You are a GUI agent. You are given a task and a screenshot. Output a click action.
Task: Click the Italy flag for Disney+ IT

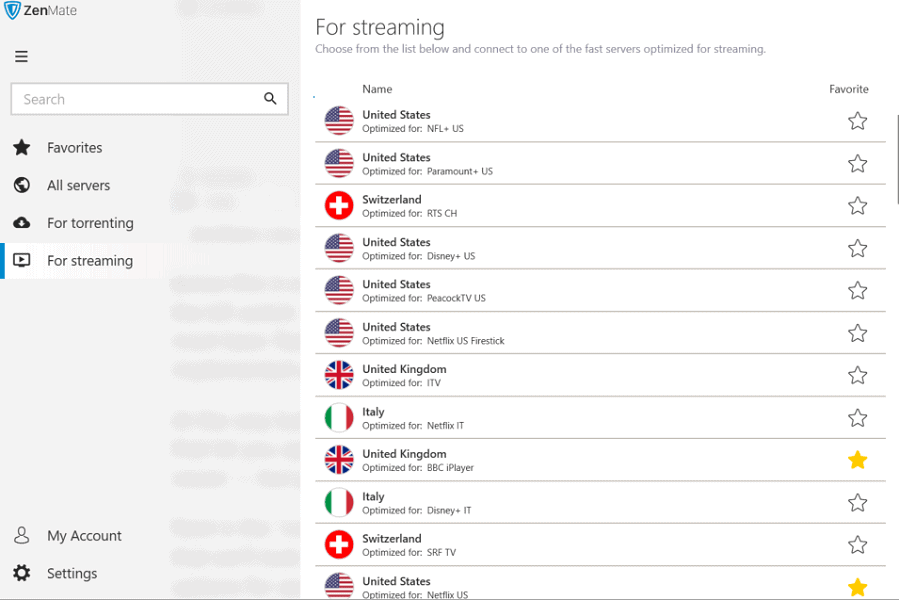(339, 502)
